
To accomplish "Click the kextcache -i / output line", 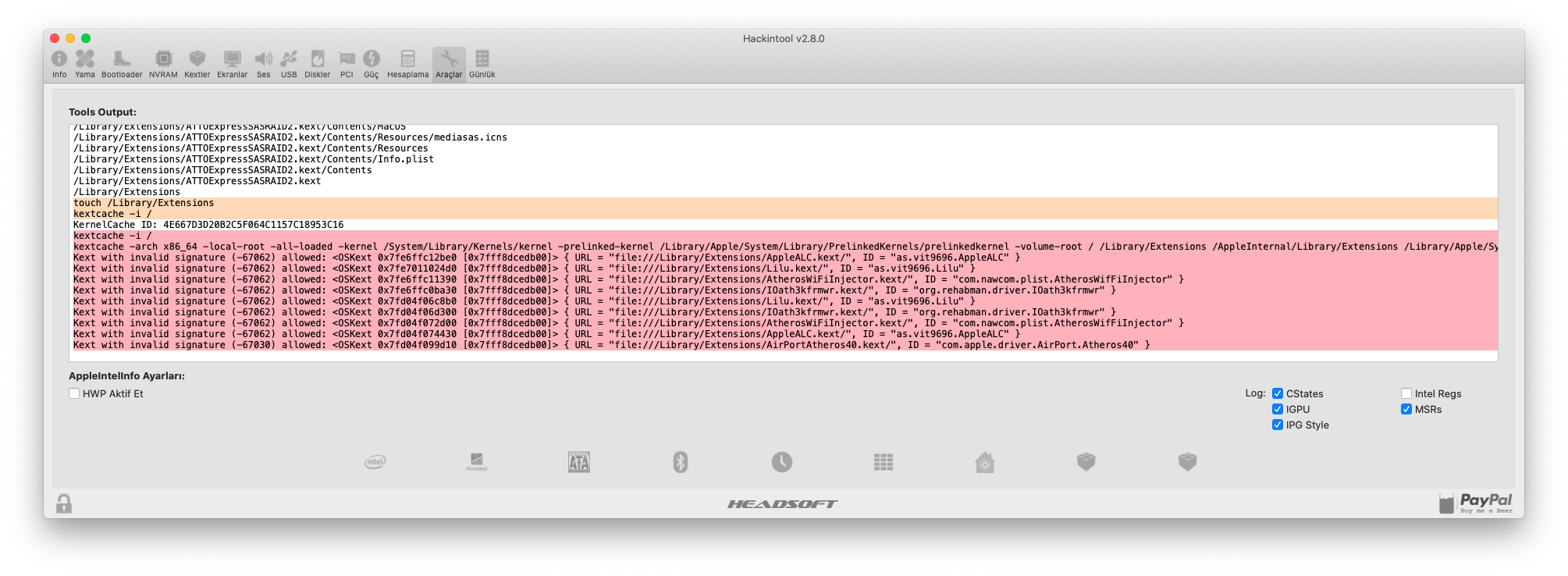I will point(112,214).
